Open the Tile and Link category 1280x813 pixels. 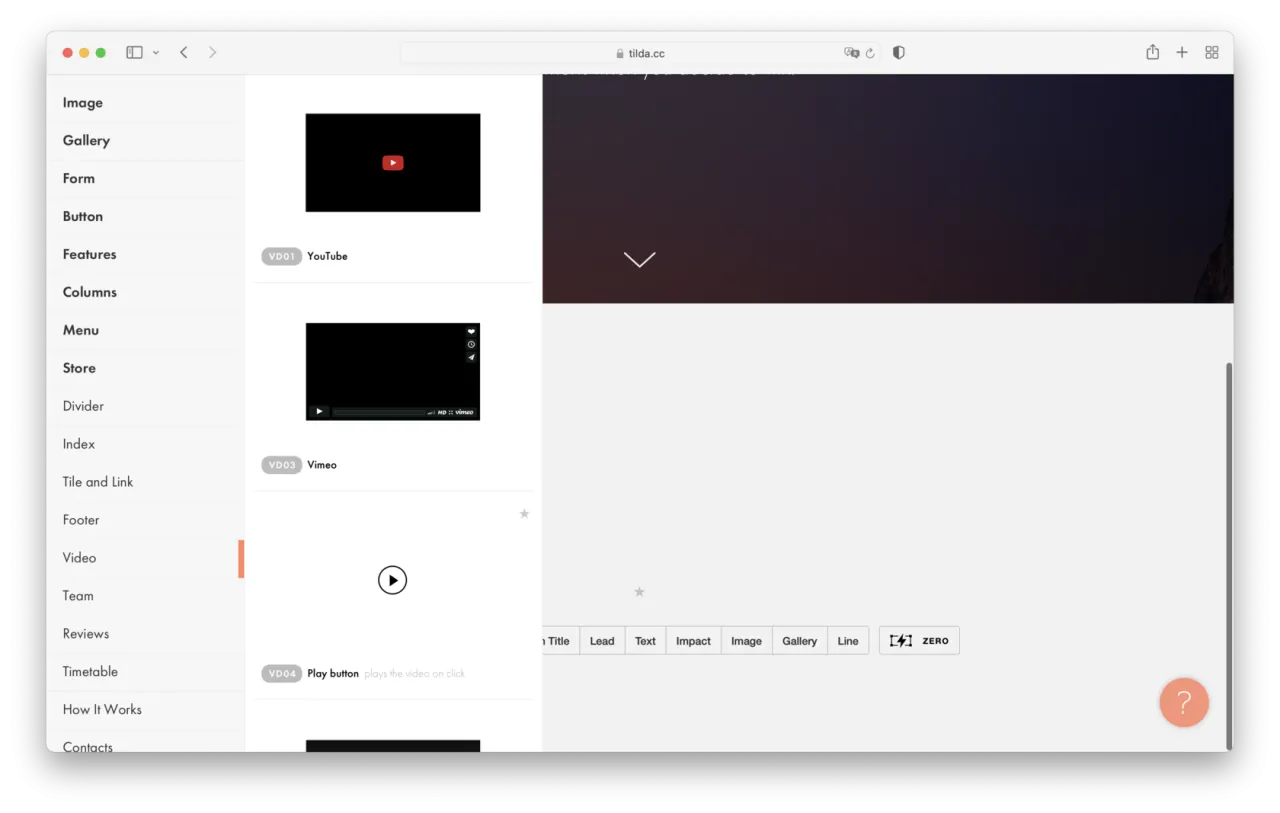click(145, 483)
